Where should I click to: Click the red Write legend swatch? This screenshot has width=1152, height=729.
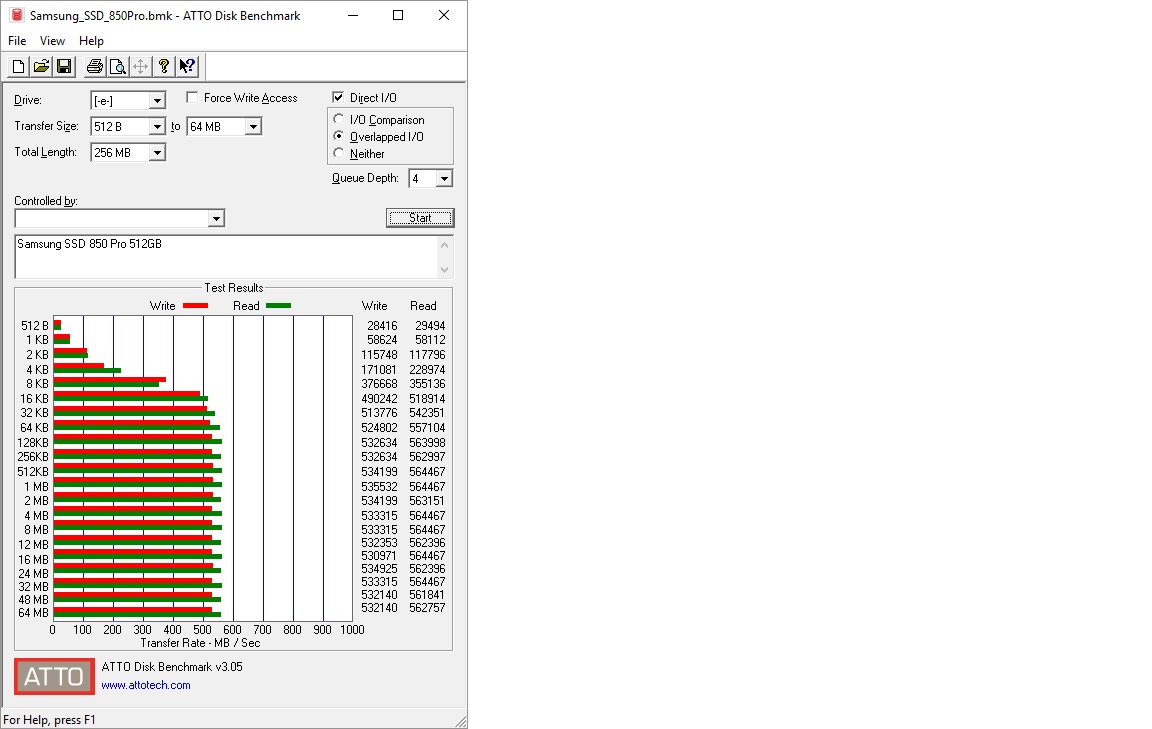click(195, 306)
